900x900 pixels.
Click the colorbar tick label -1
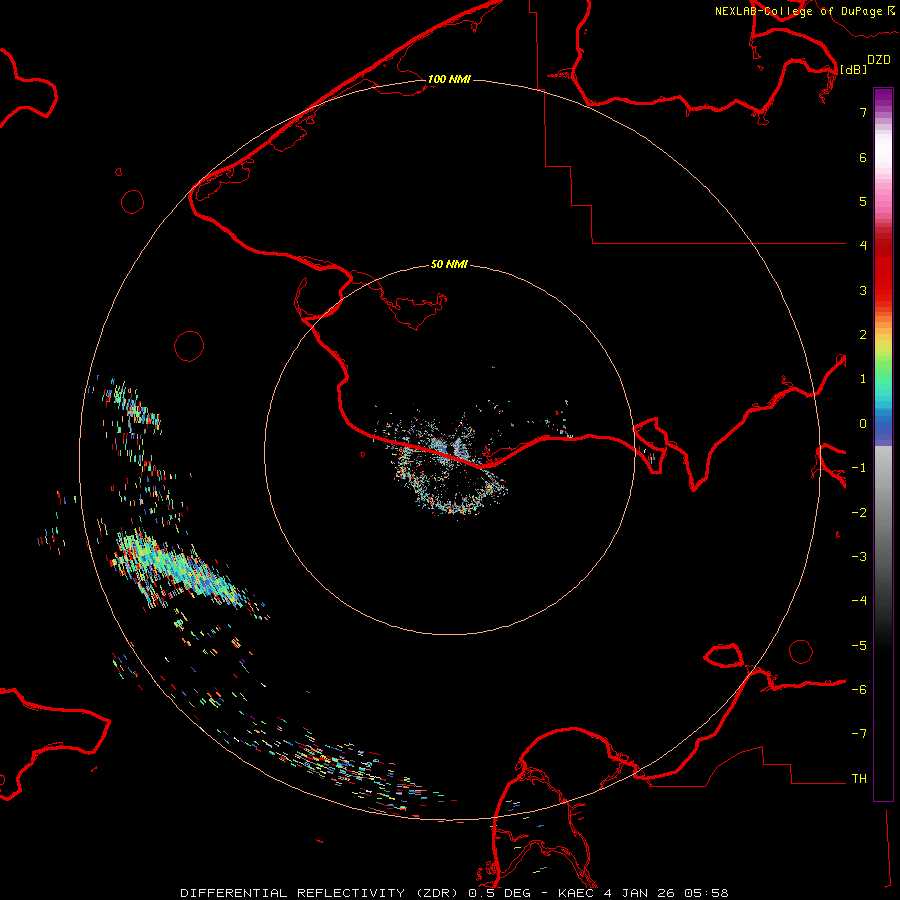(x=859, y=468)
